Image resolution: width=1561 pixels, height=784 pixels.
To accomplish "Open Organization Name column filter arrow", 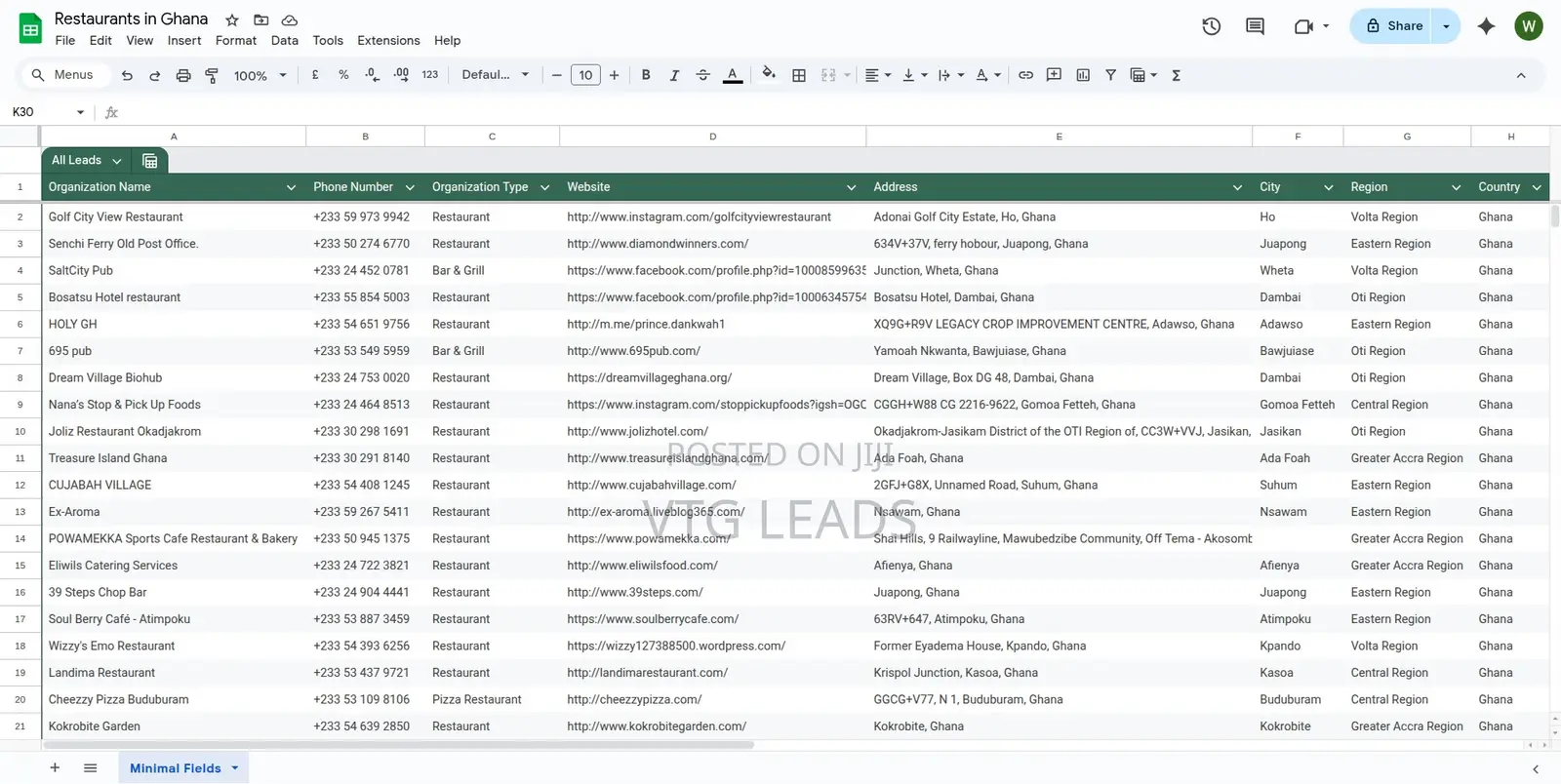I will point(291,187).
